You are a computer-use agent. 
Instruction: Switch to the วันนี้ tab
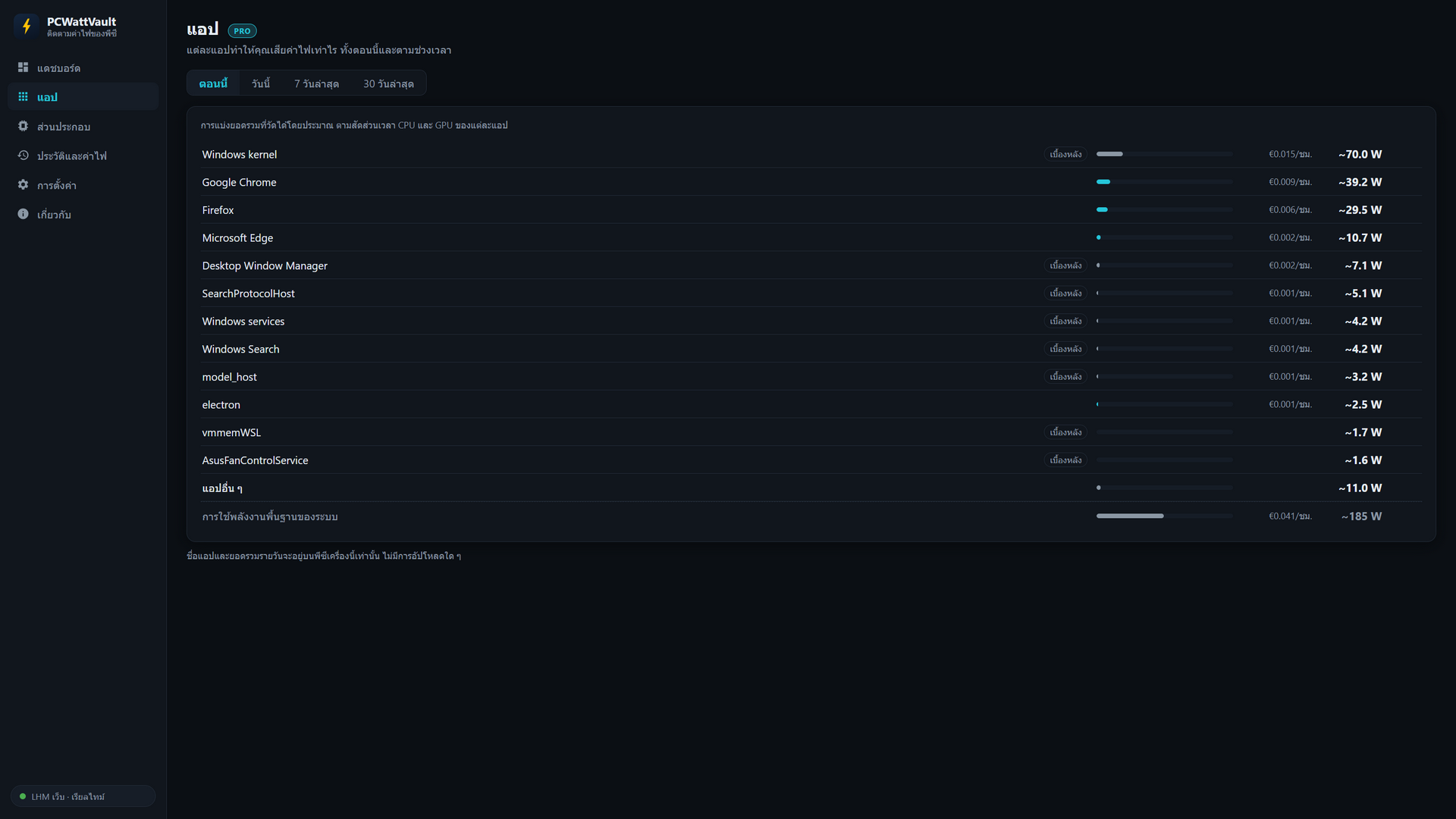[x=261, y=83]
